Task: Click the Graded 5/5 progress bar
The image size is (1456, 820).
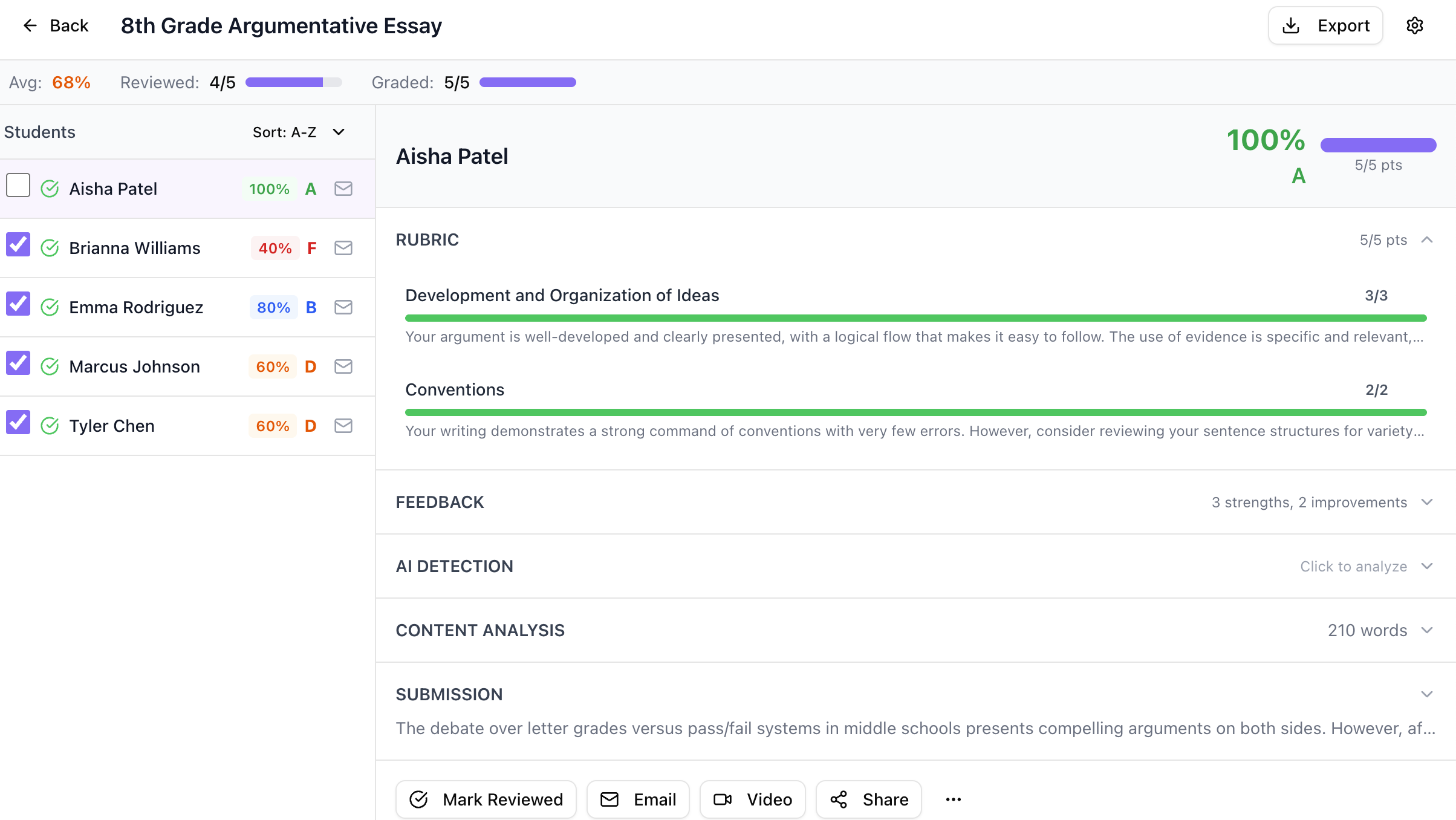Action: [528, 82]
